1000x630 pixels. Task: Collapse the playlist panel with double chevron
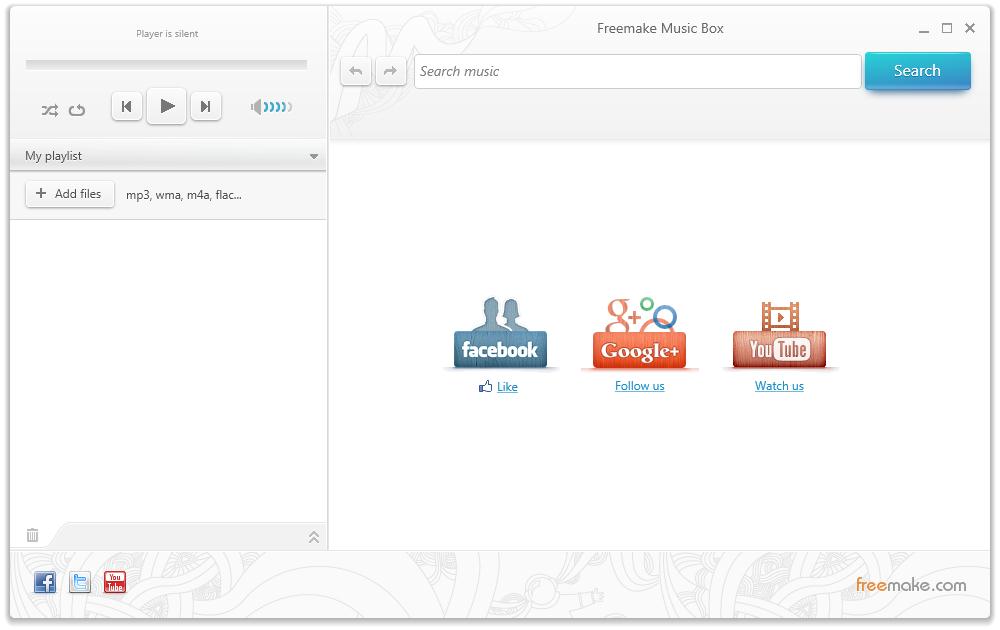pos(314,537)
